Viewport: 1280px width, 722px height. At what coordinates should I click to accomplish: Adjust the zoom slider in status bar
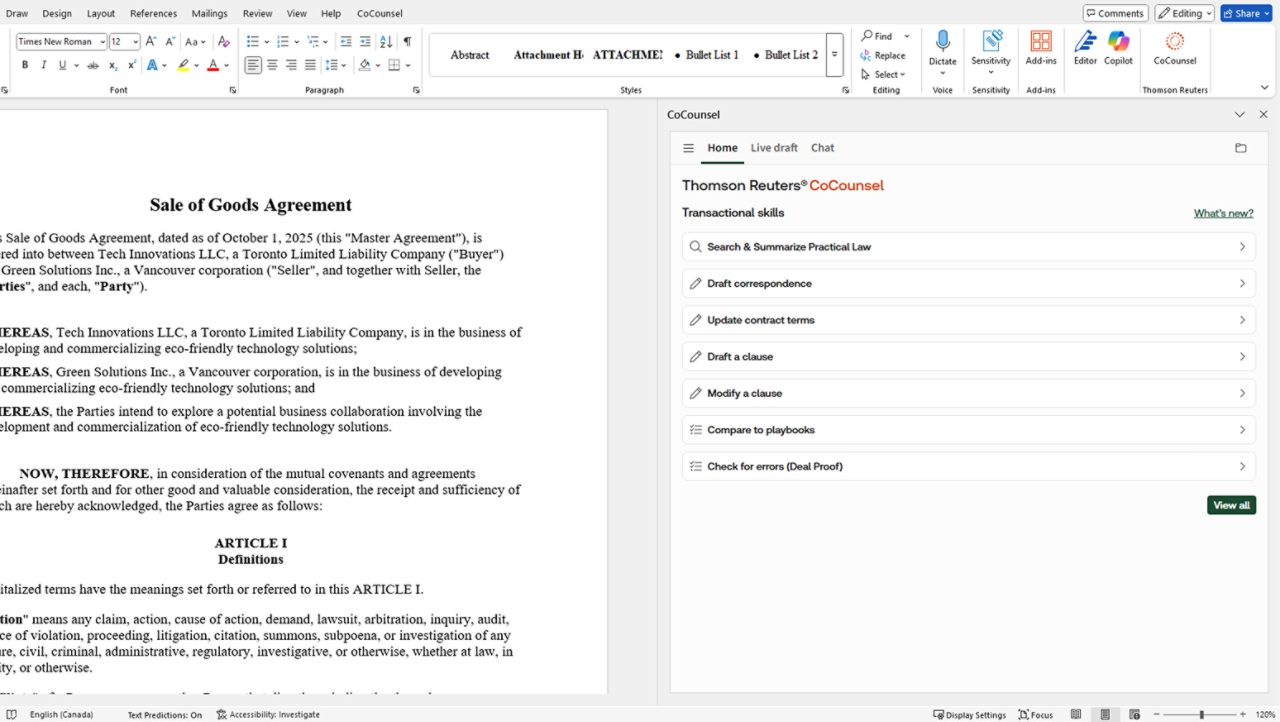[x=1201, y=715]
